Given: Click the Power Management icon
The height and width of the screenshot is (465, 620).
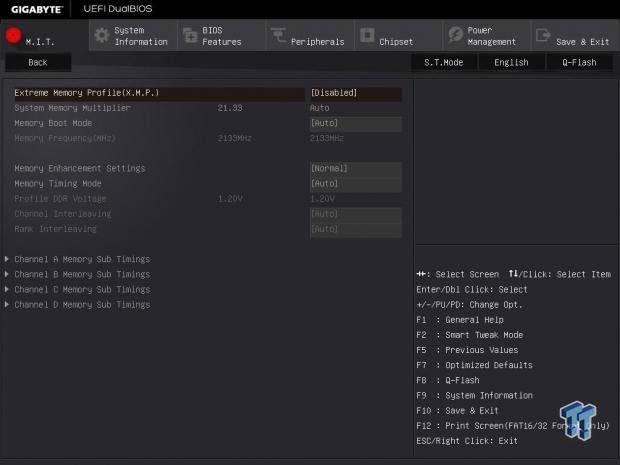Looking at the screenshot, I should click(454, 36).
